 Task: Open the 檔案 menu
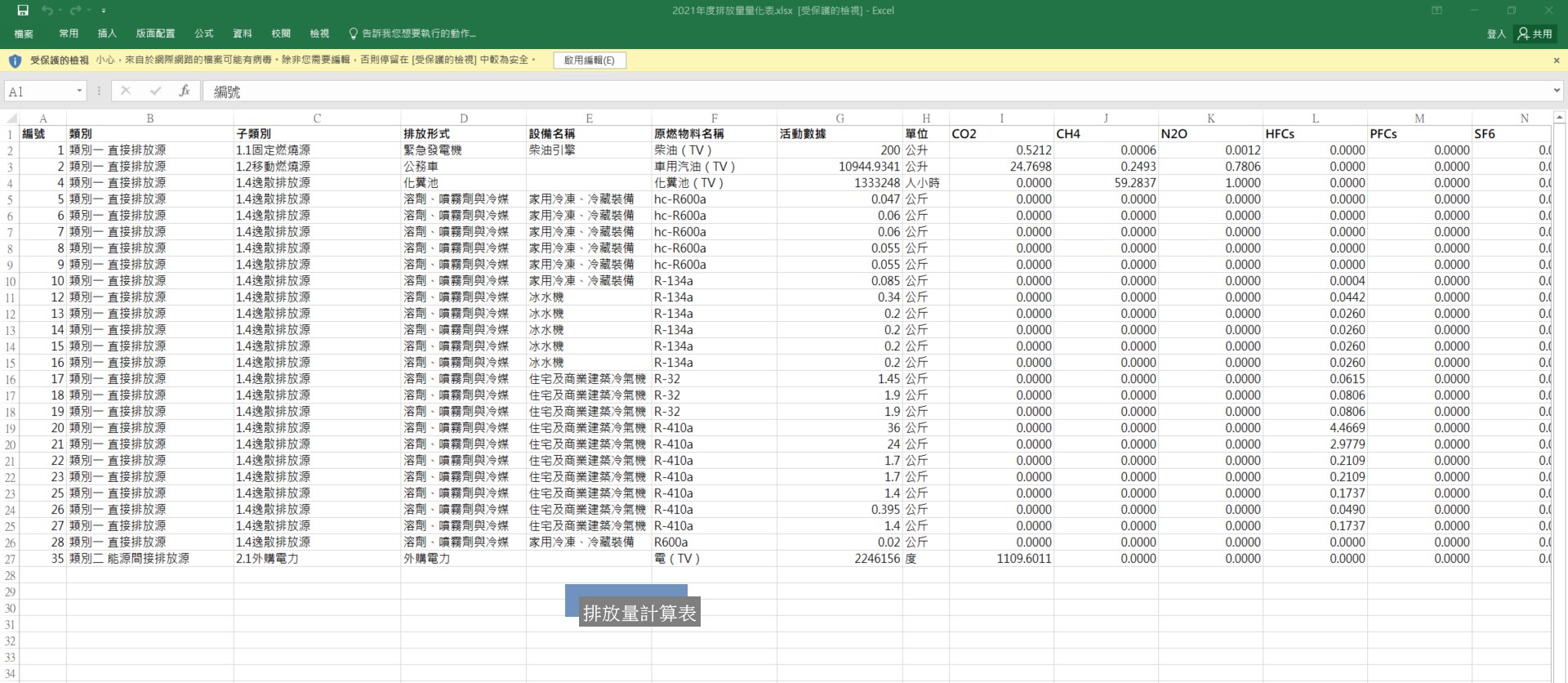24,33
